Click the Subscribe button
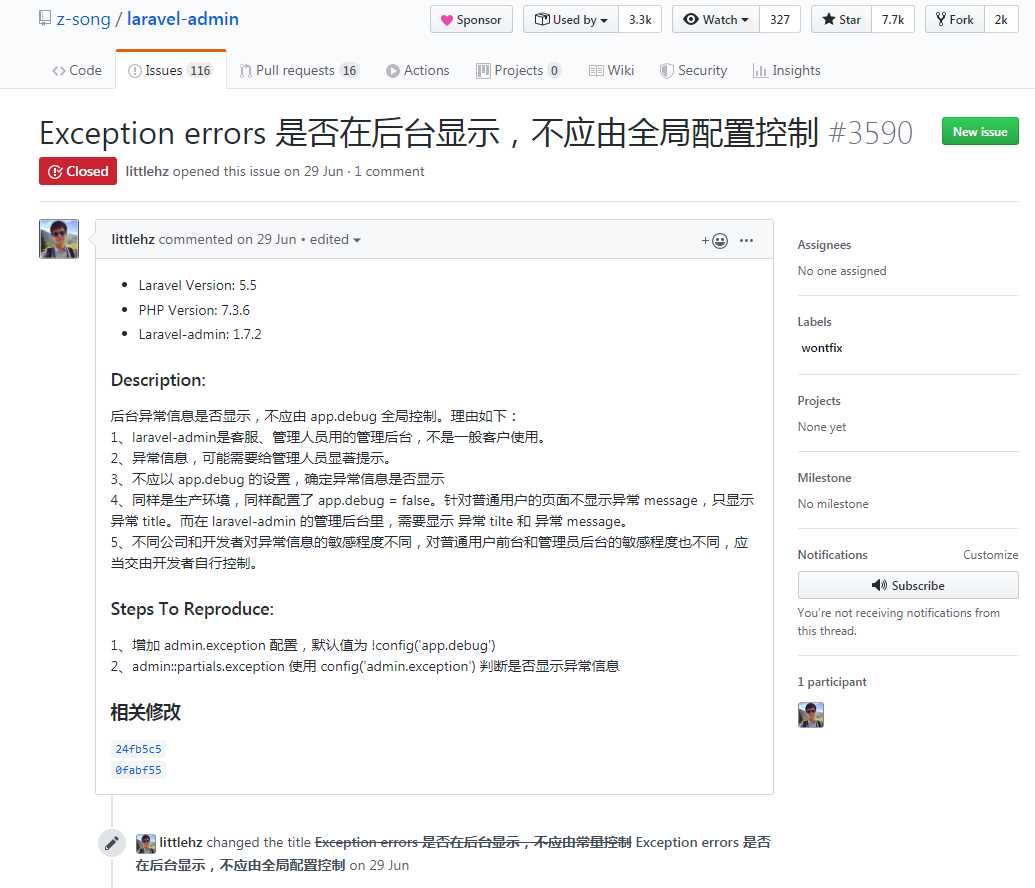The image size is (1035, 888). (x=908, y=586)
